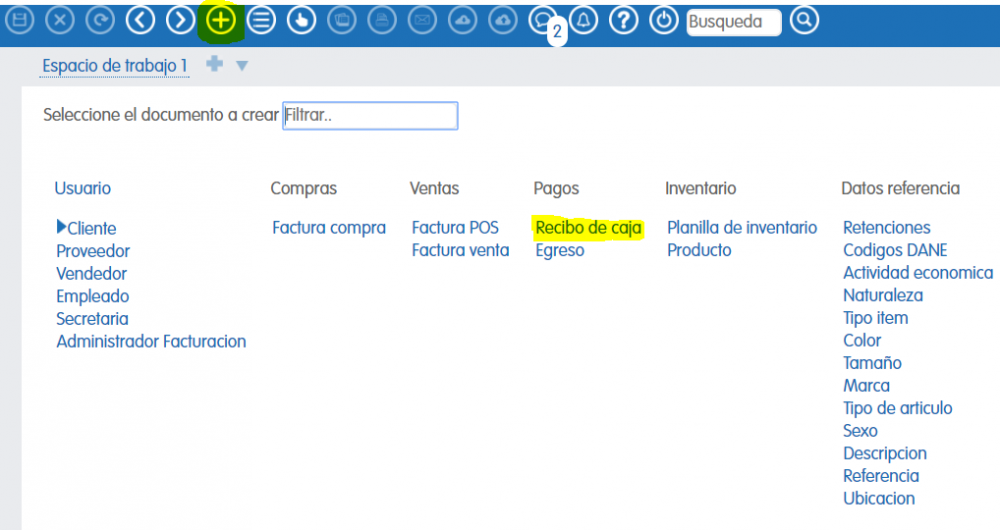Select Egreso under Pagos

560,250
